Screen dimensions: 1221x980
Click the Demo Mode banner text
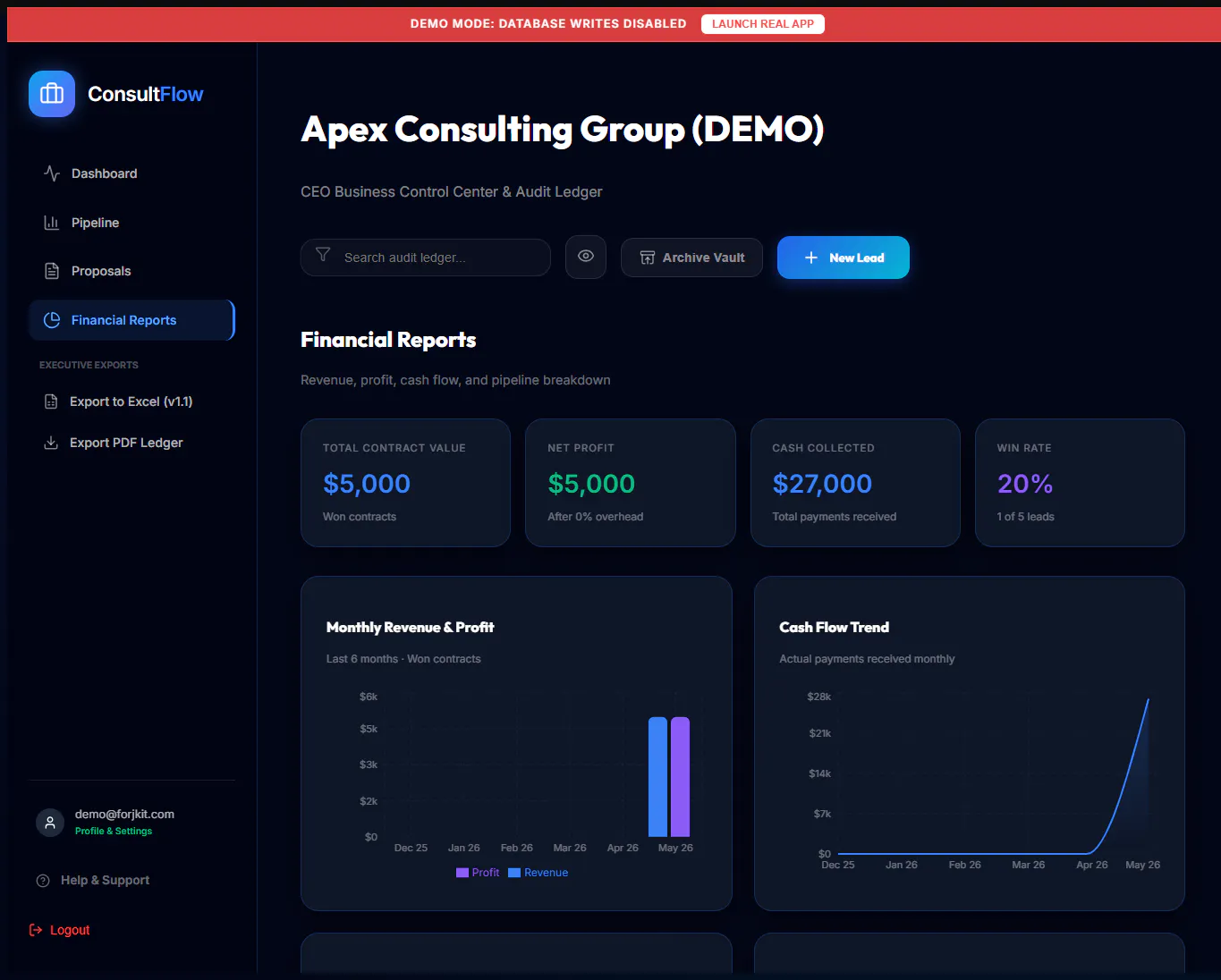tap(548, 24)
